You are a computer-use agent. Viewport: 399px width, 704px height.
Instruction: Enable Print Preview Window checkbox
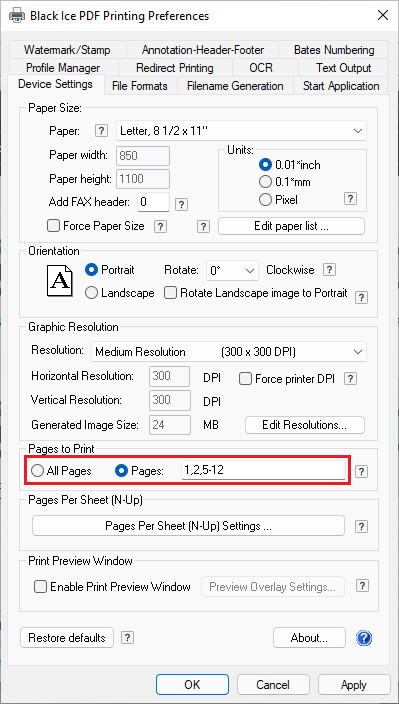pos(41,586)
